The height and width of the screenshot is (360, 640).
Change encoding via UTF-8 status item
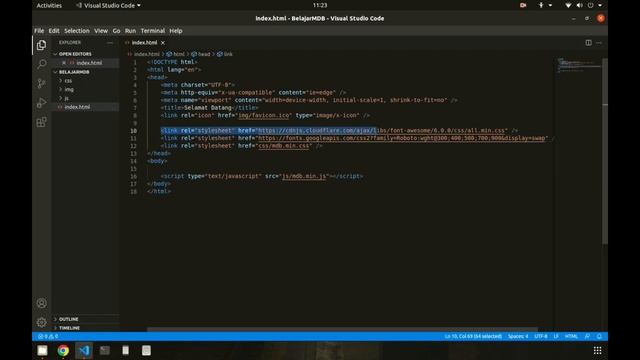[x=541, y=336]
